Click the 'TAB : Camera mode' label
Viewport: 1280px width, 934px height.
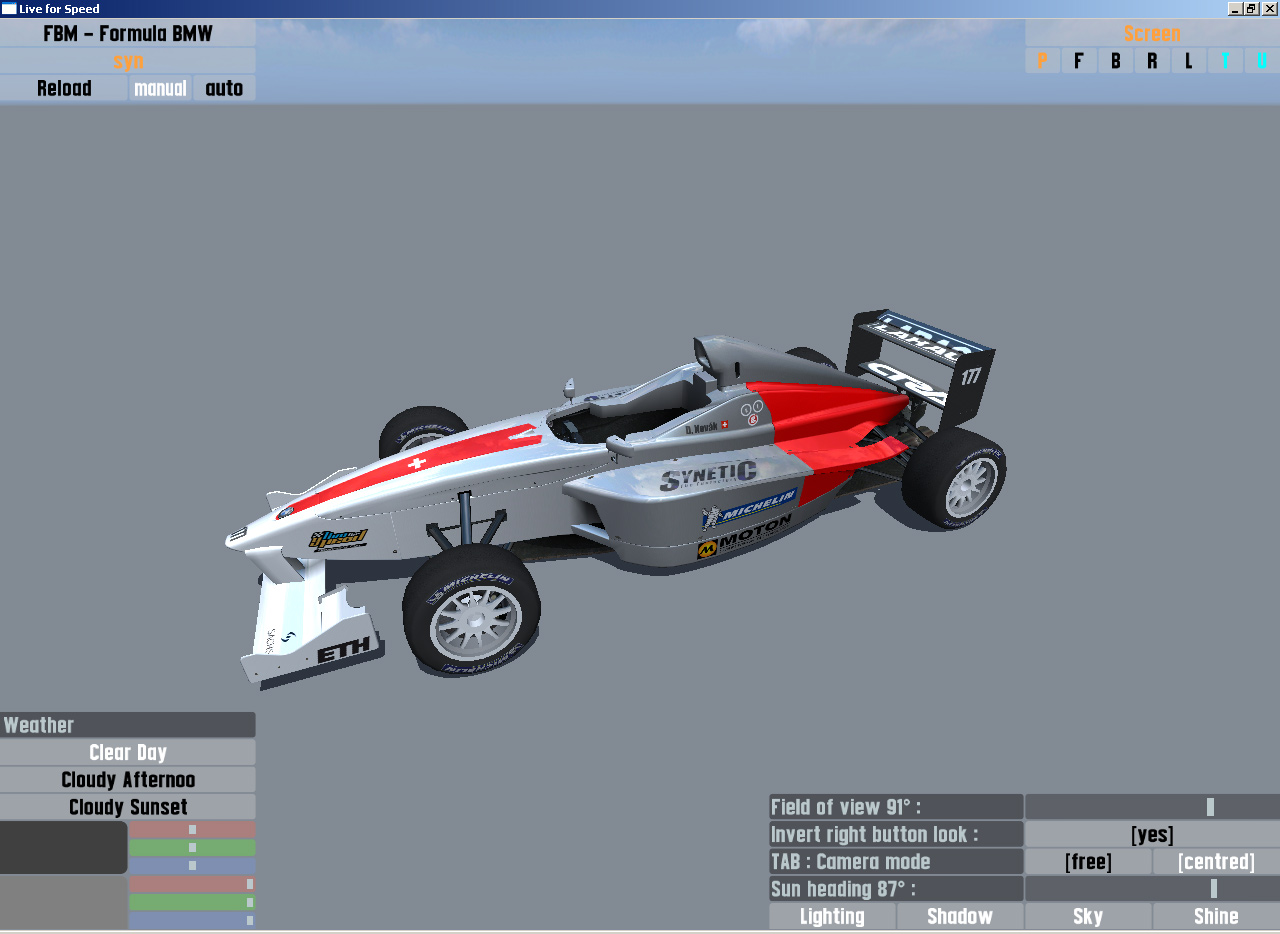[x=896, y=861]
